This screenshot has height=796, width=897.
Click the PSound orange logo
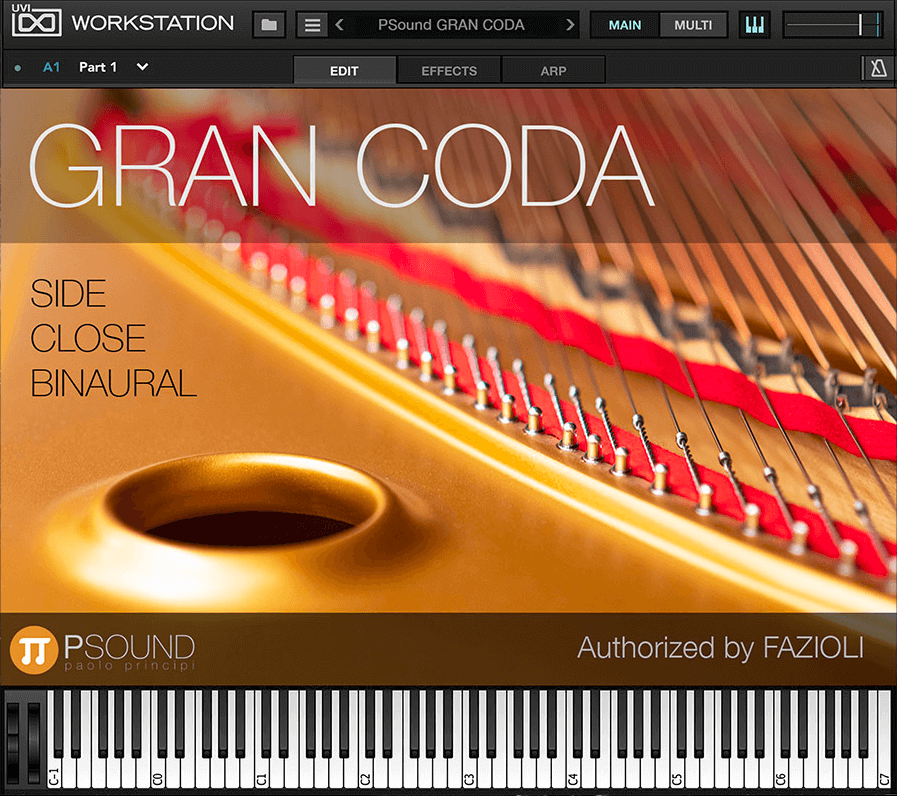(32, 650)
